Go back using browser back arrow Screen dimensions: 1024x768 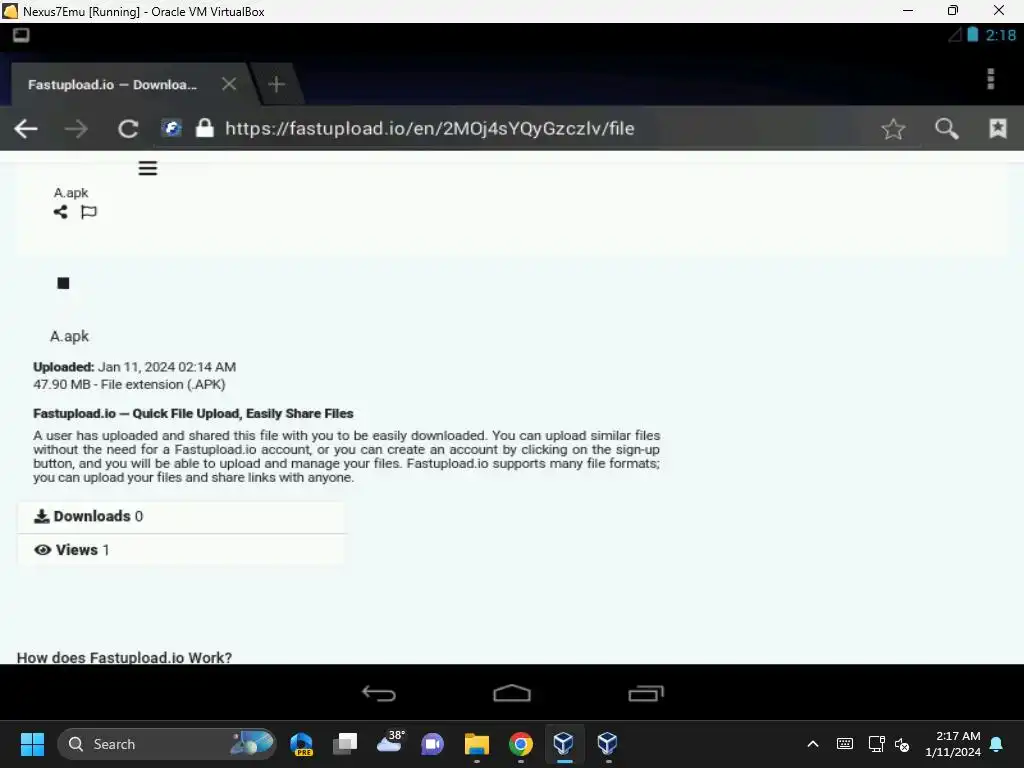click(26, 129)
